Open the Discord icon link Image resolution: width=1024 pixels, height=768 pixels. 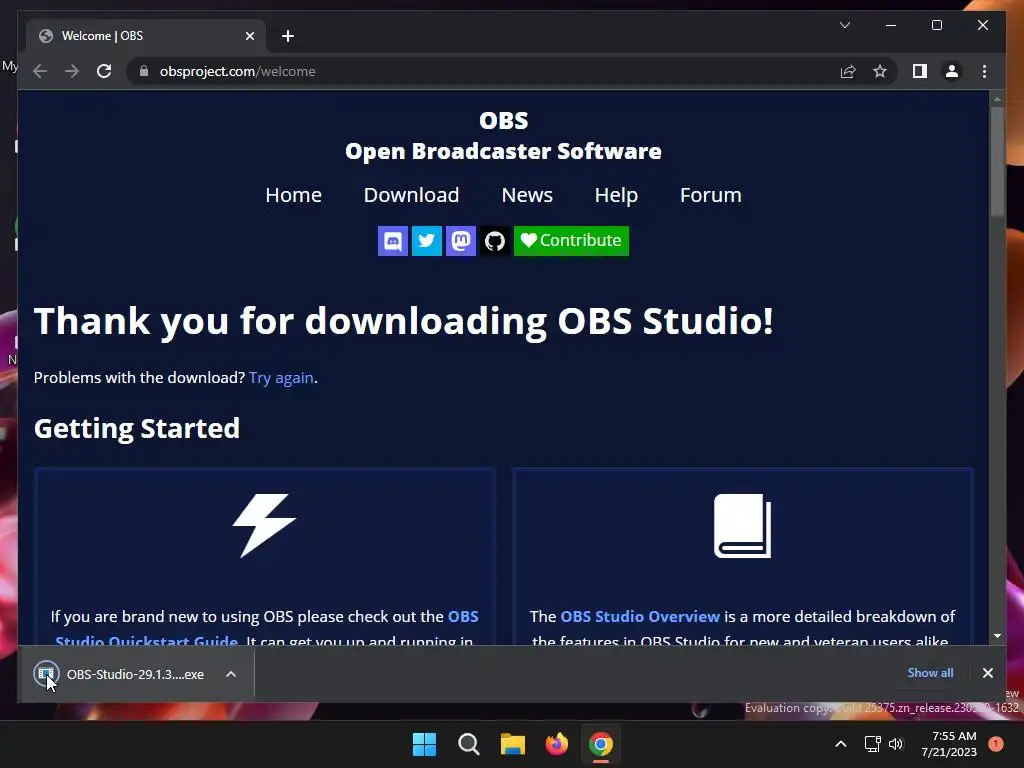tap(392, 241)
